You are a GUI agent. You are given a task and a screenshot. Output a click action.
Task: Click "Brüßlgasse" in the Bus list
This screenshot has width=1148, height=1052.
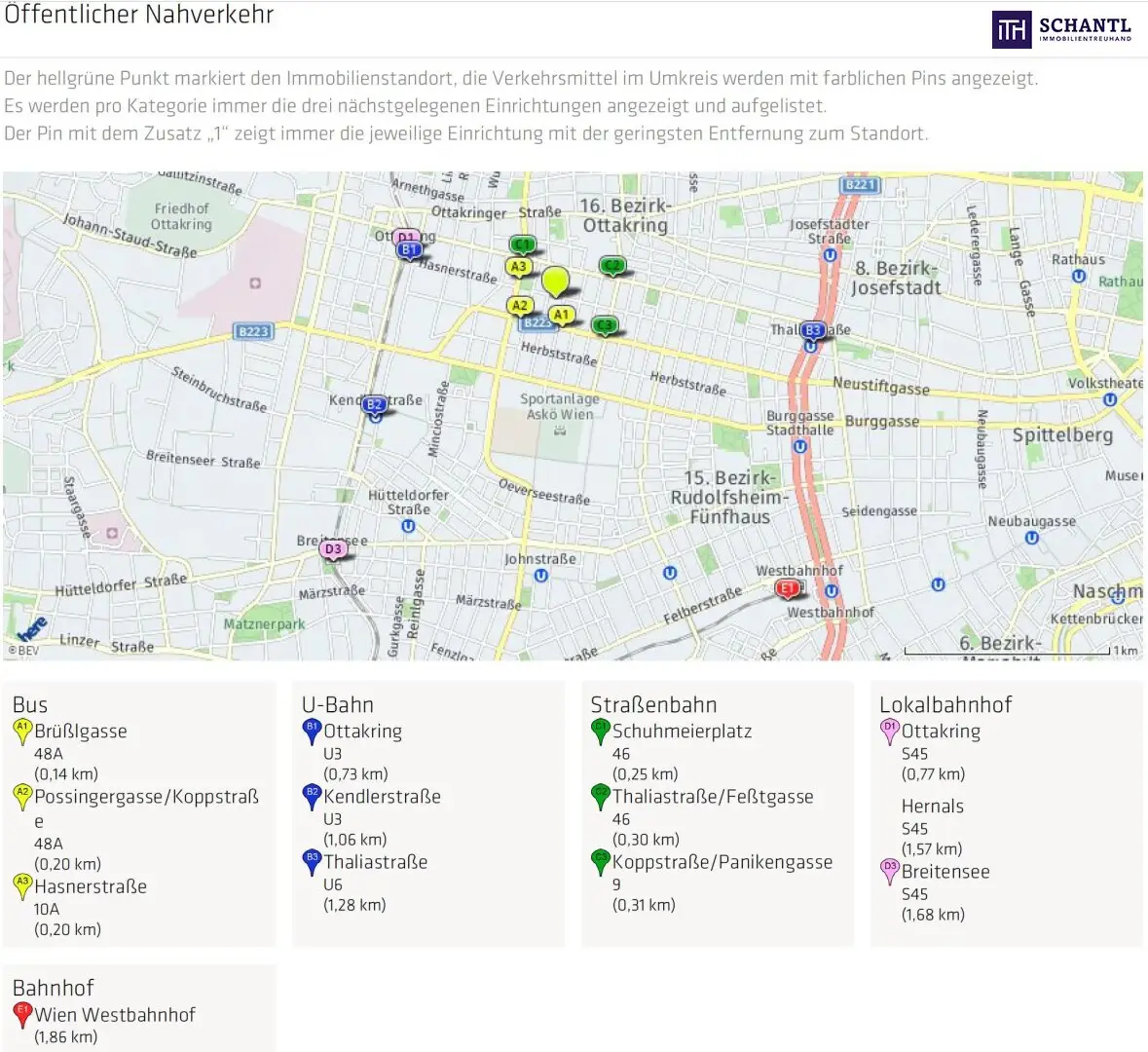[81, 732]
